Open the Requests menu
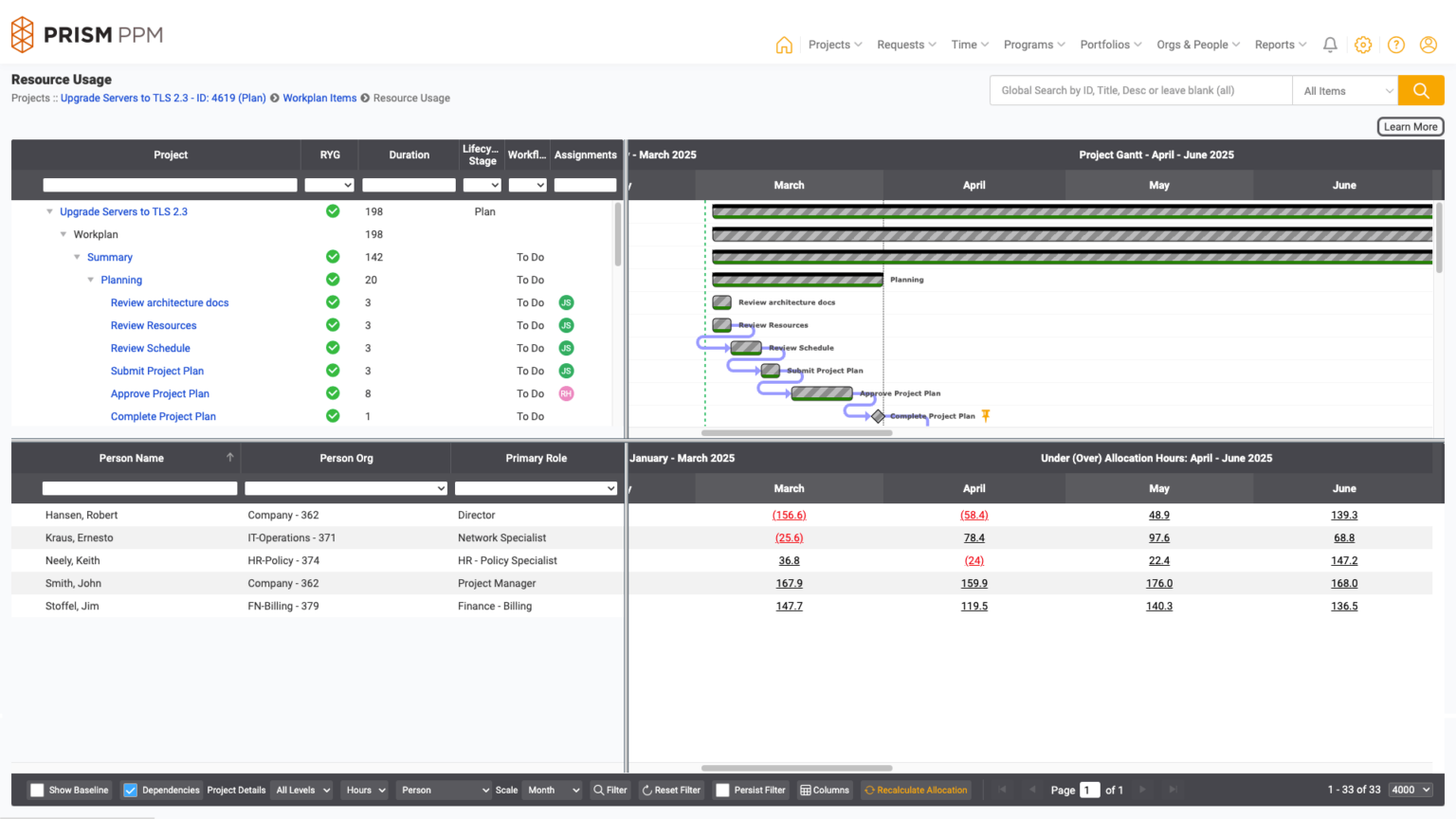Viewport: 1456px width, 819px height. 906,45
